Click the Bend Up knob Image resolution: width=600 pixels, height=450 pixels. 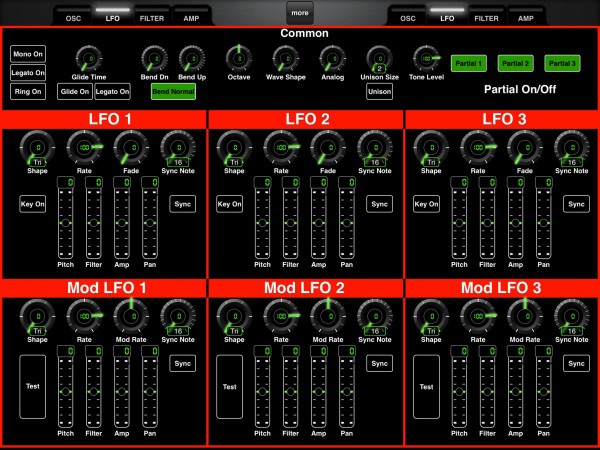[192, 59]
